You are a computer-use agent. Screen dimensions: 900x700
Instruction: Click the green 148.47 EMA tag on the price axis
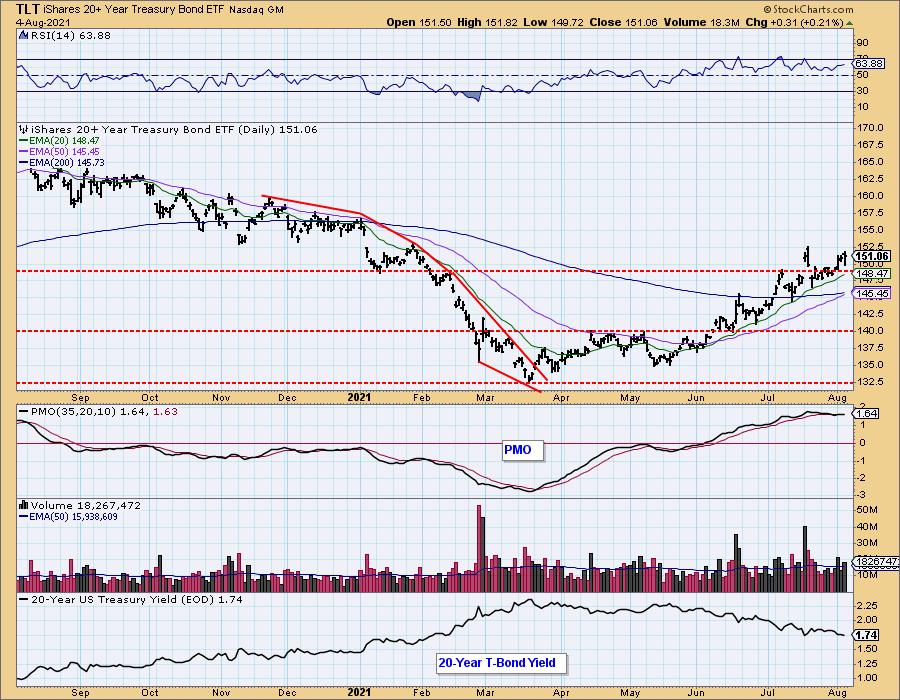pos(872,274)
